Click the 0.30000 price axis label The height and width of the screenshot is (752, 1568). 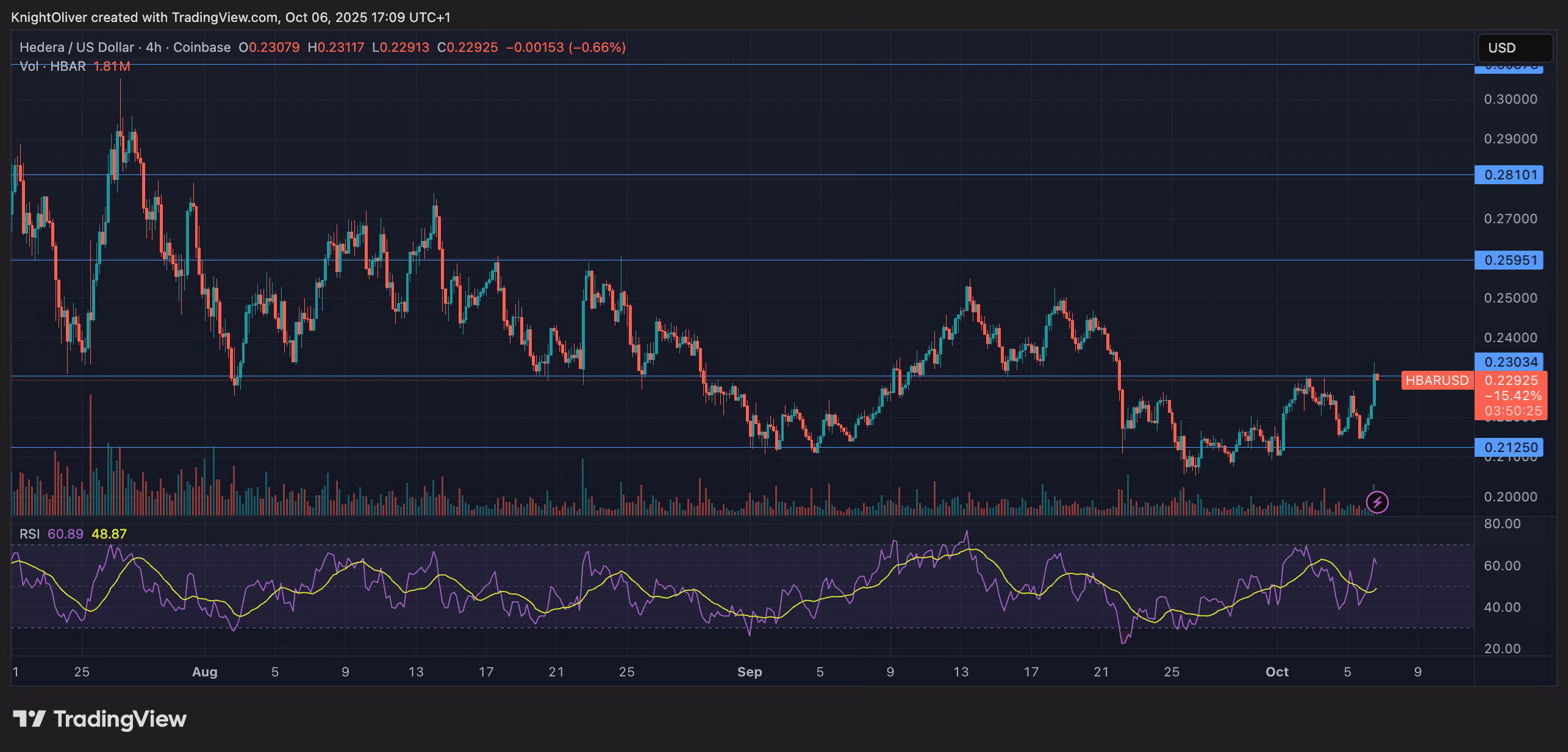point(1510,99)
